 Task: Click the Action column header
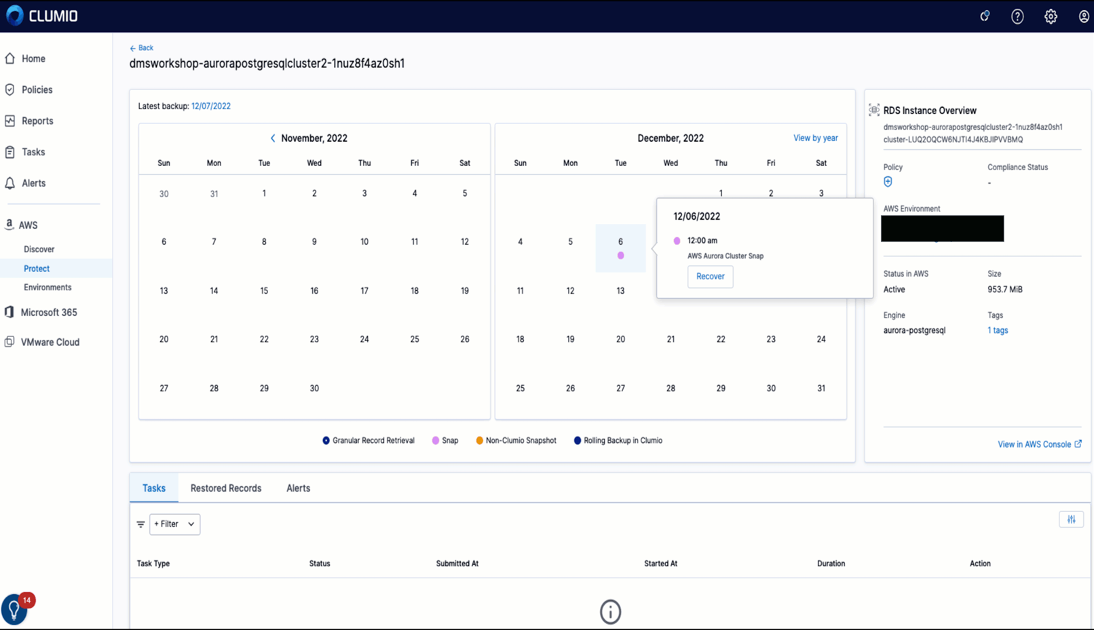(980, 563)
